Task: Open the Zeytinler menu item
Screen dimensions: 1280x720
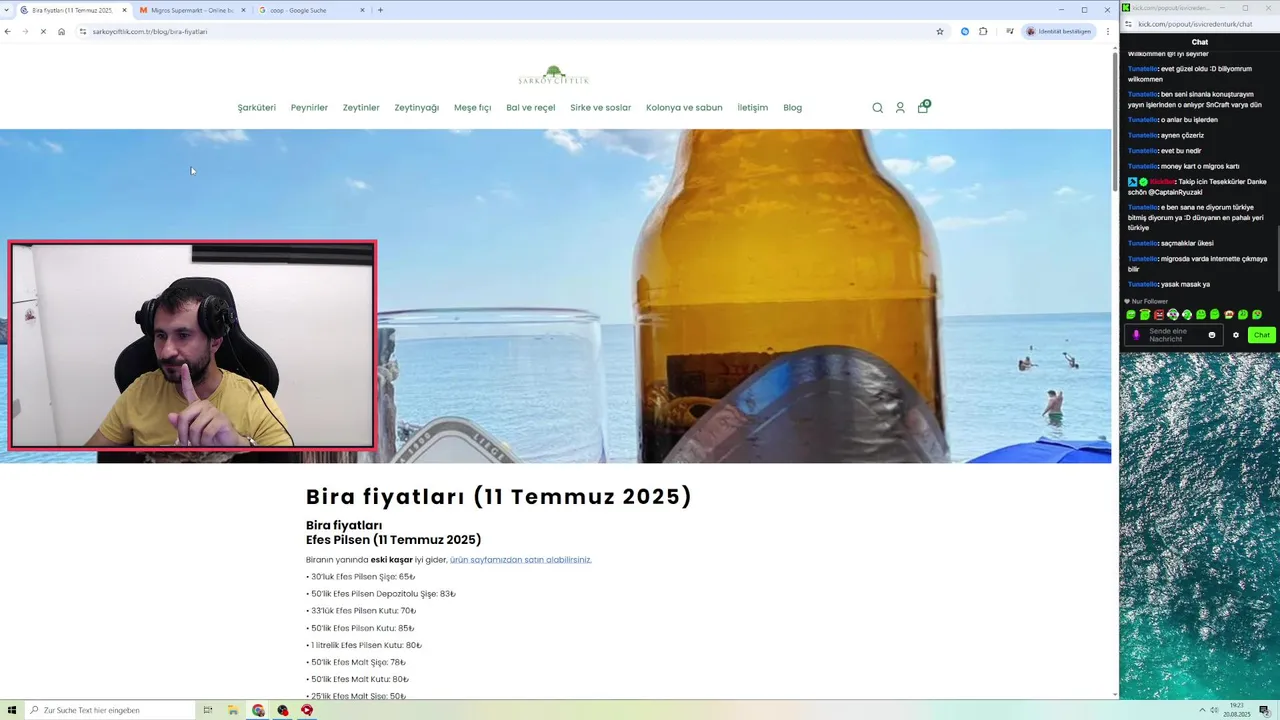Action: [361, 108]
